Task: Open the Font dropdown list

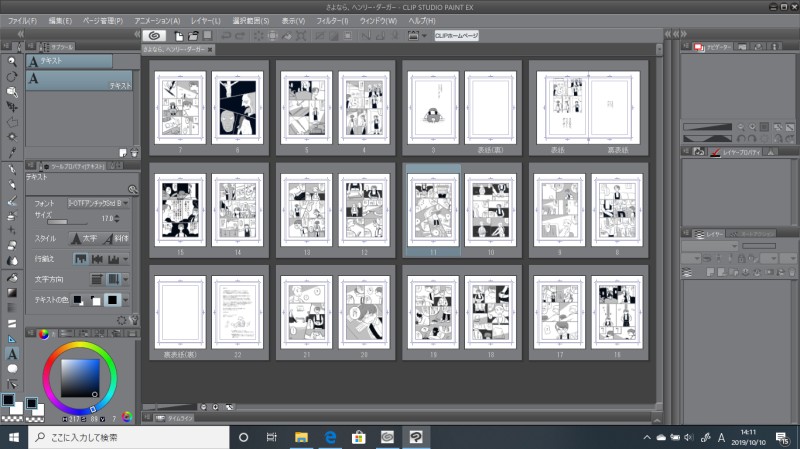Action: click(x=98, y=203)
